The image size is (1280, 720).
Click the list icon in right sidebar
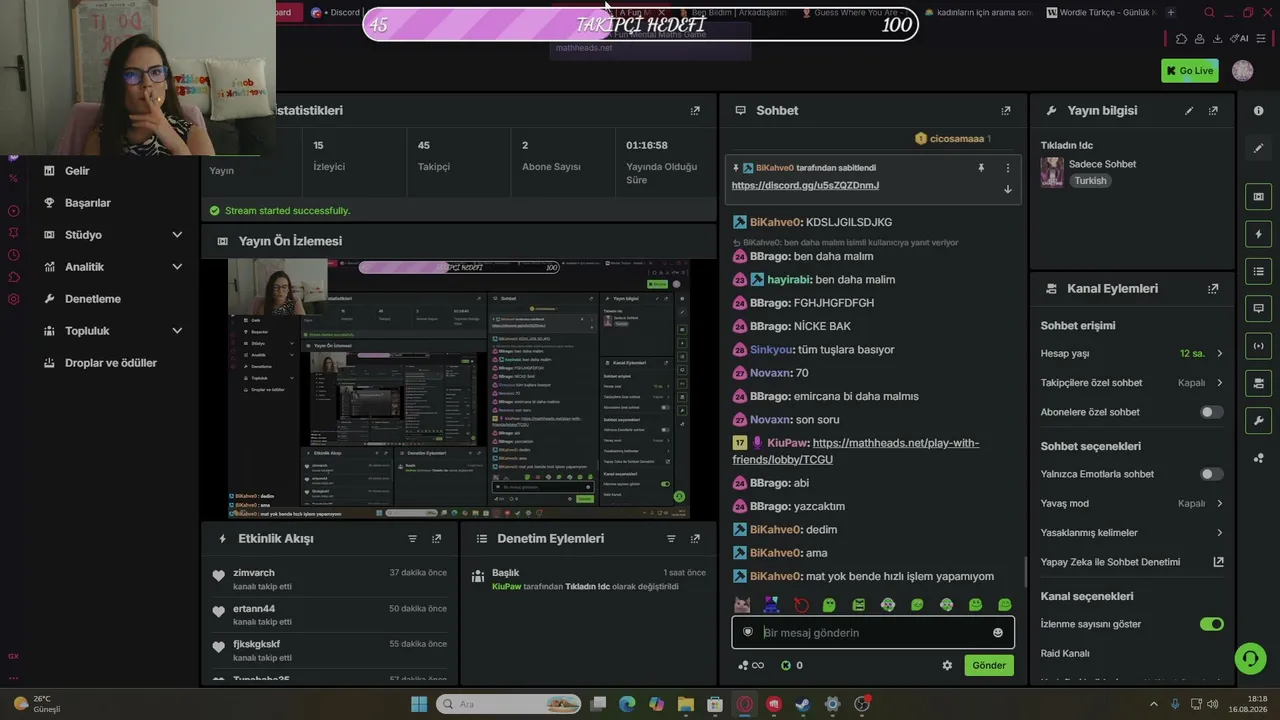(x=1259, y=271)
